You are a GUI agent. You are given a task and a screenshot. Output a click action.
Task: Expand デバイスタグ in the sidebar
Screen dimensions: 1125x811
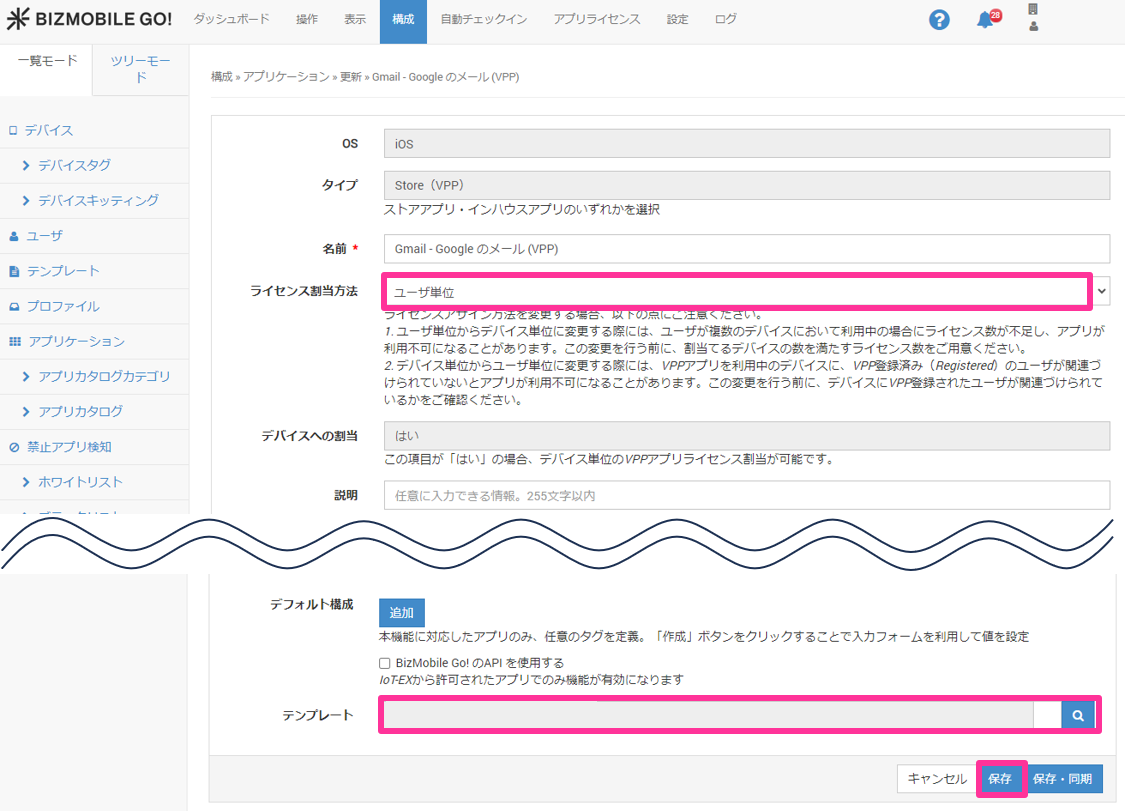74,165
